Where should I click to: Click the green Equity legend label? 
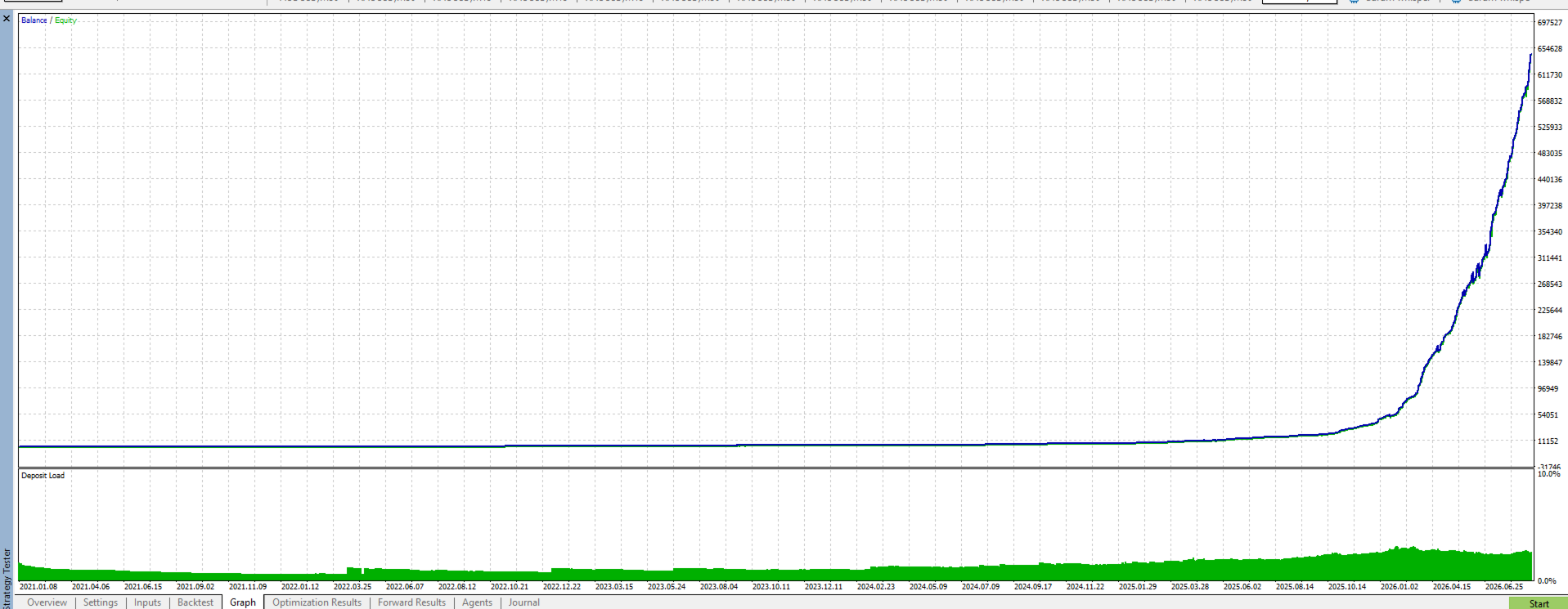65,20
